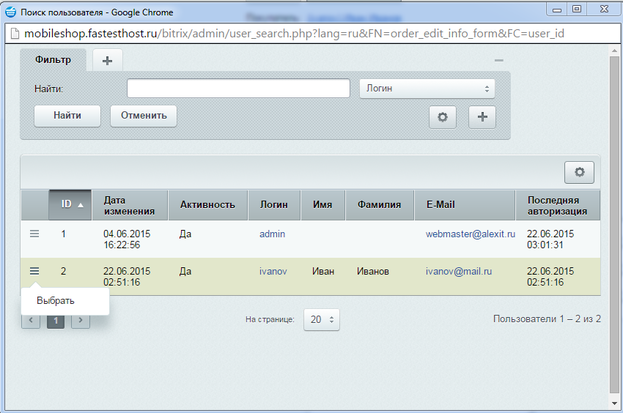Change the На странице count of 20

321,320
